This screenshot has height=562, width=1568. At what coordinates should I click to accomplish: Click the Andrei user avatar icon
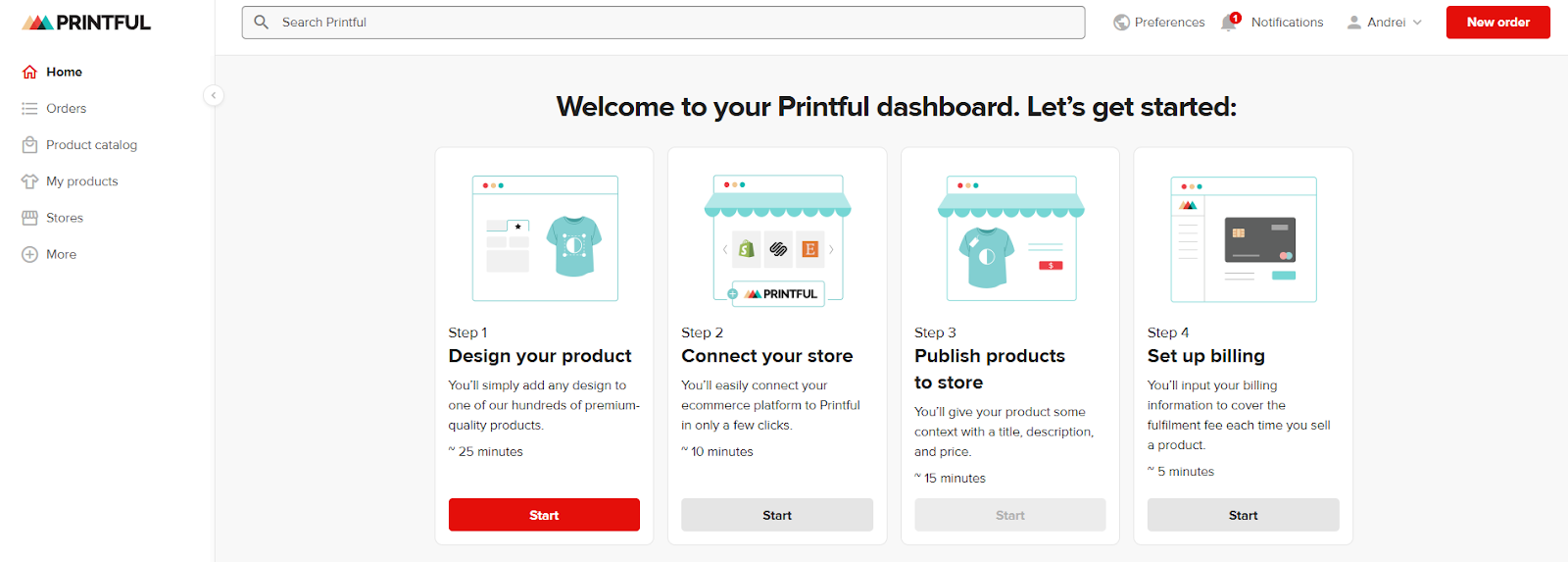[x=1353, y=23]
